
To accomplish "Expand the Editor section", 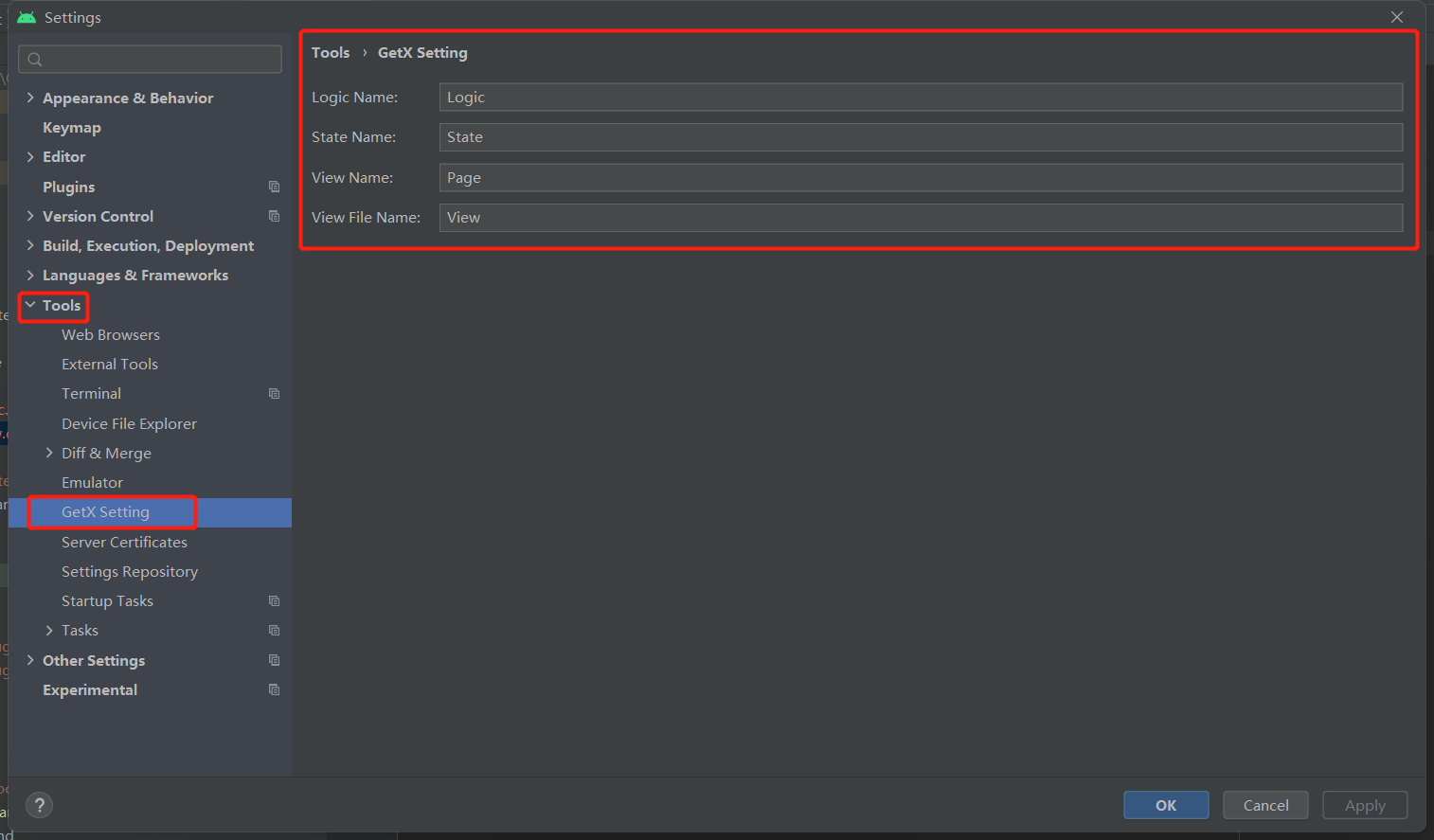I will 30,156.
